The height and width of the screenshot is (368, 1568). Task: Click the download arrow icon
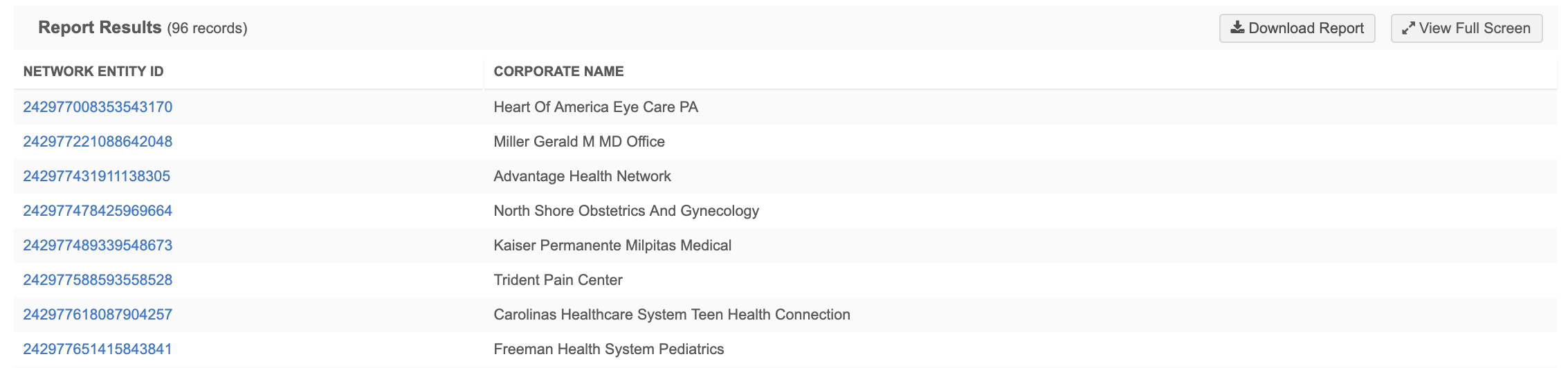click(x=1237, y=28)
